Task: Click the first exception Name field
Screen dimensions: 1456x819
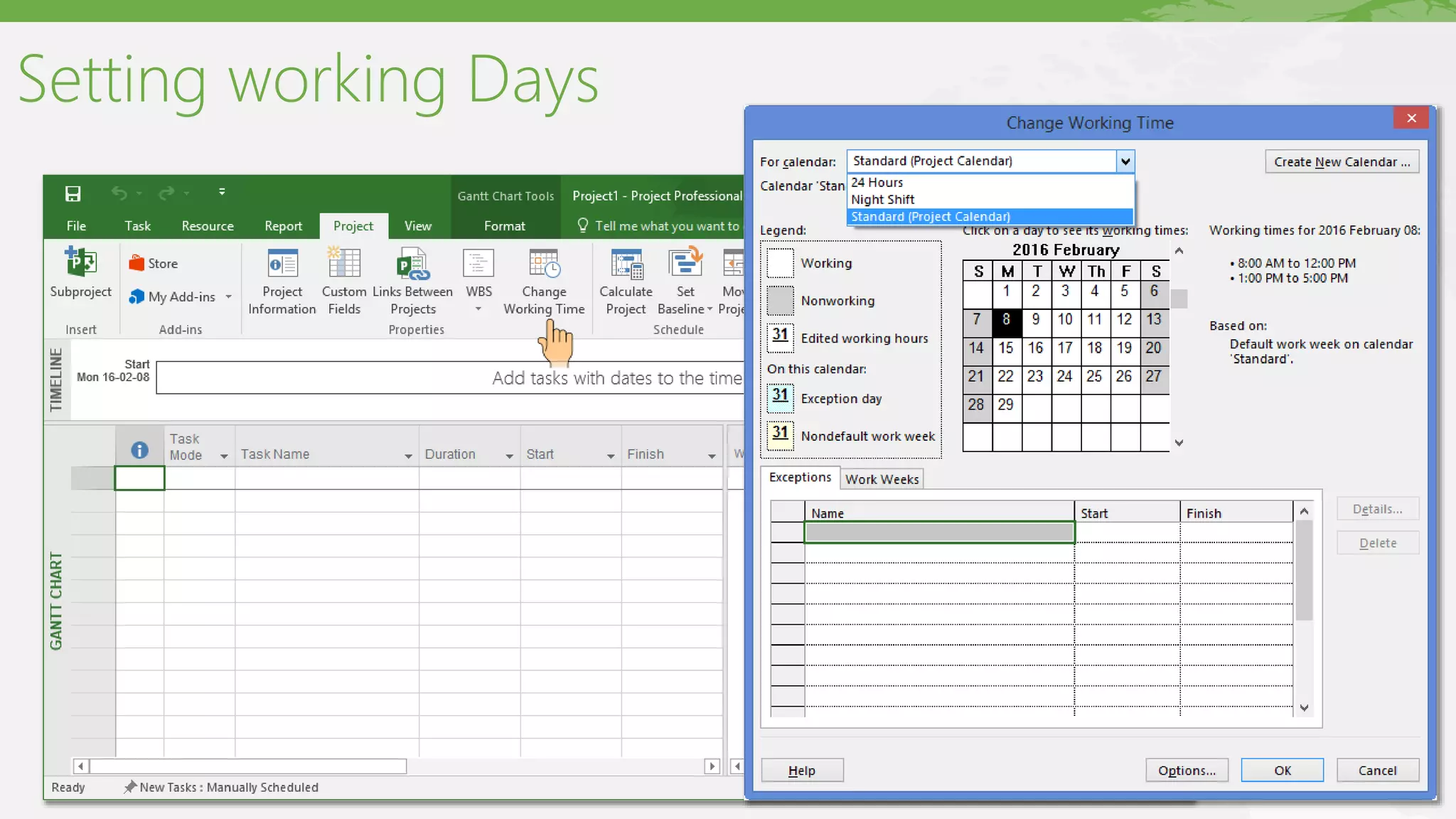Action: point(938,532)
